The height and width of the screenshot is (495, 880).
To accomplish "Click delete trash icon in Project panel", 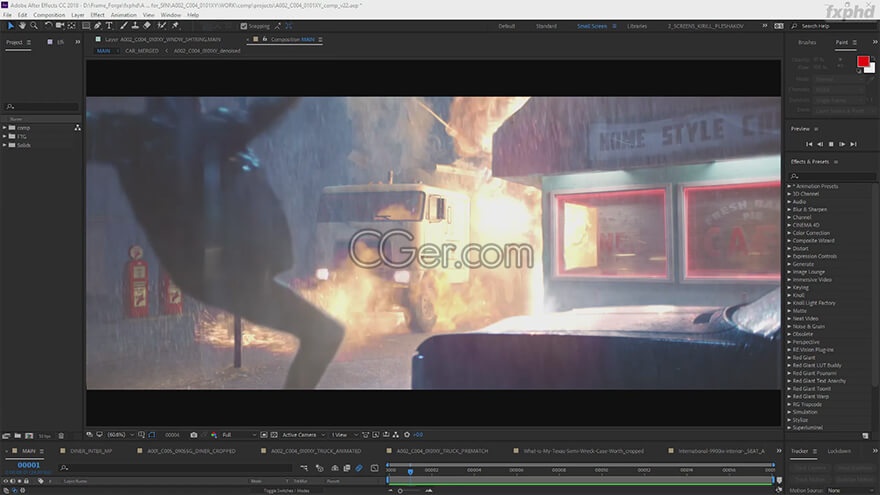I will [x=61, y=436].
